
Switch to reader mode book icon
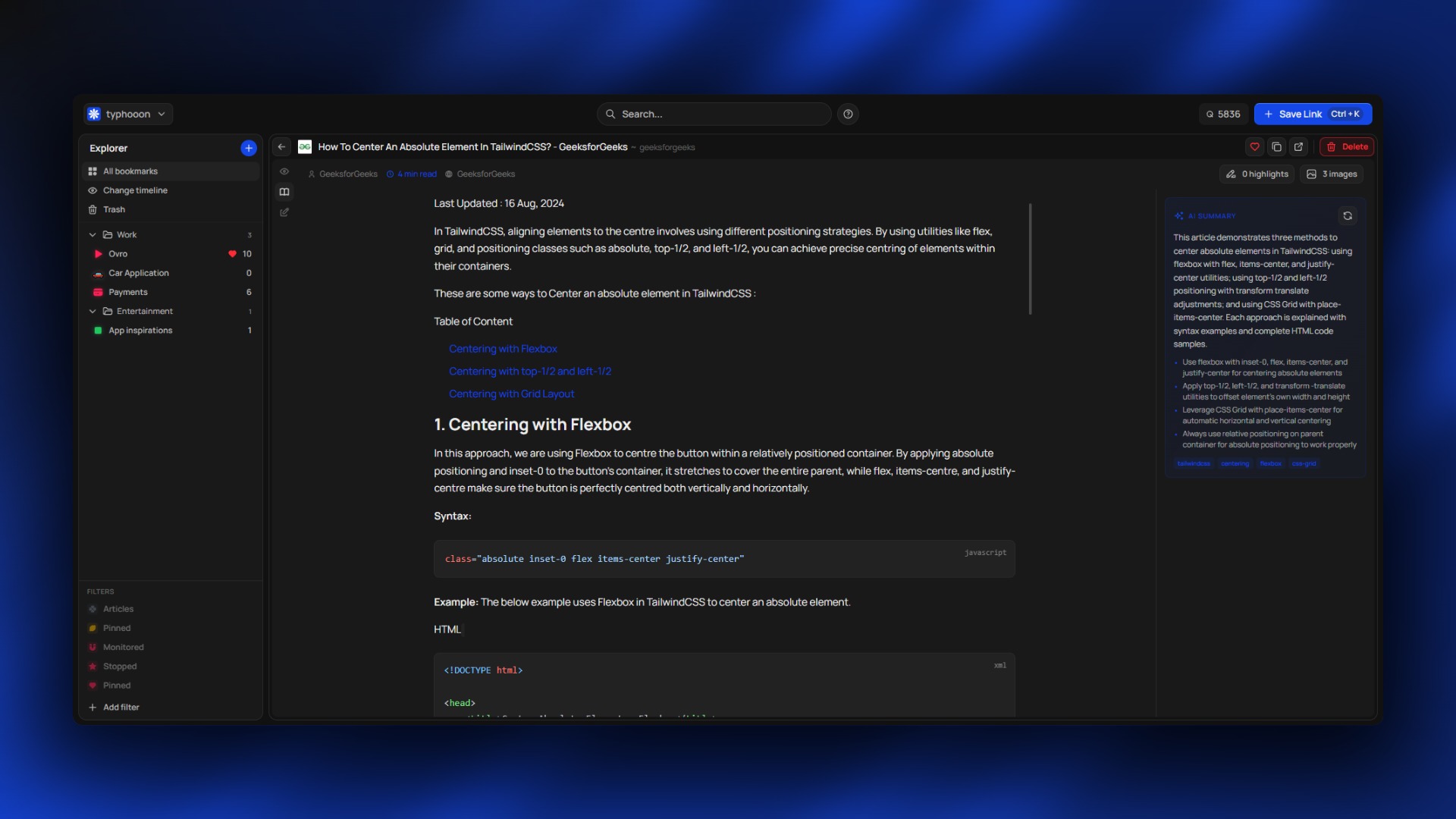pyautogui.click(x=284, y=192)
